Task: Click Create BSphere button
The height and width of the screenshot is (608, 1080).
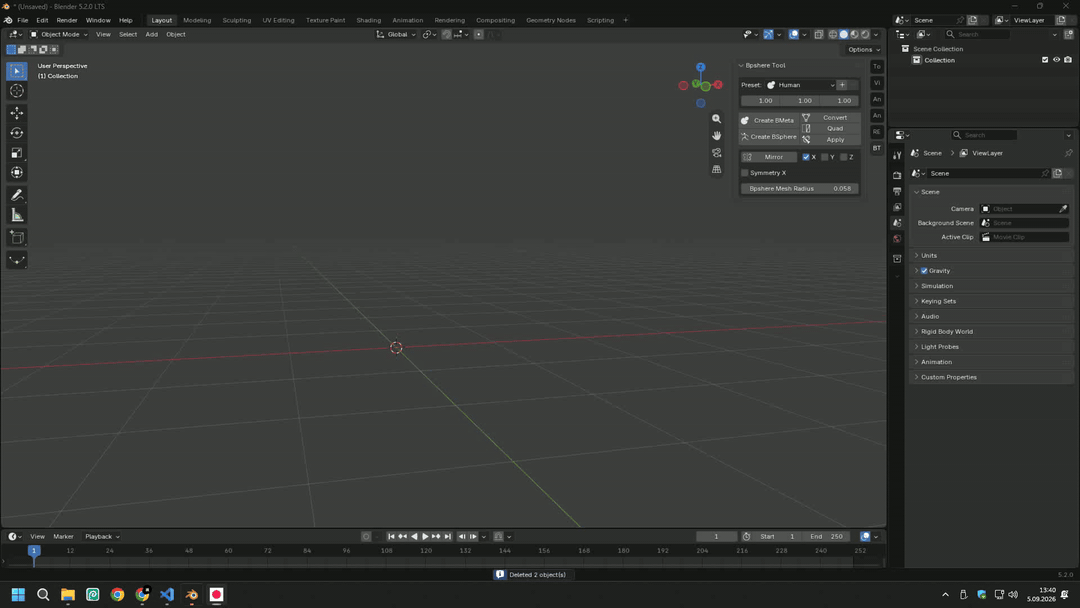Action: point(769,137)
